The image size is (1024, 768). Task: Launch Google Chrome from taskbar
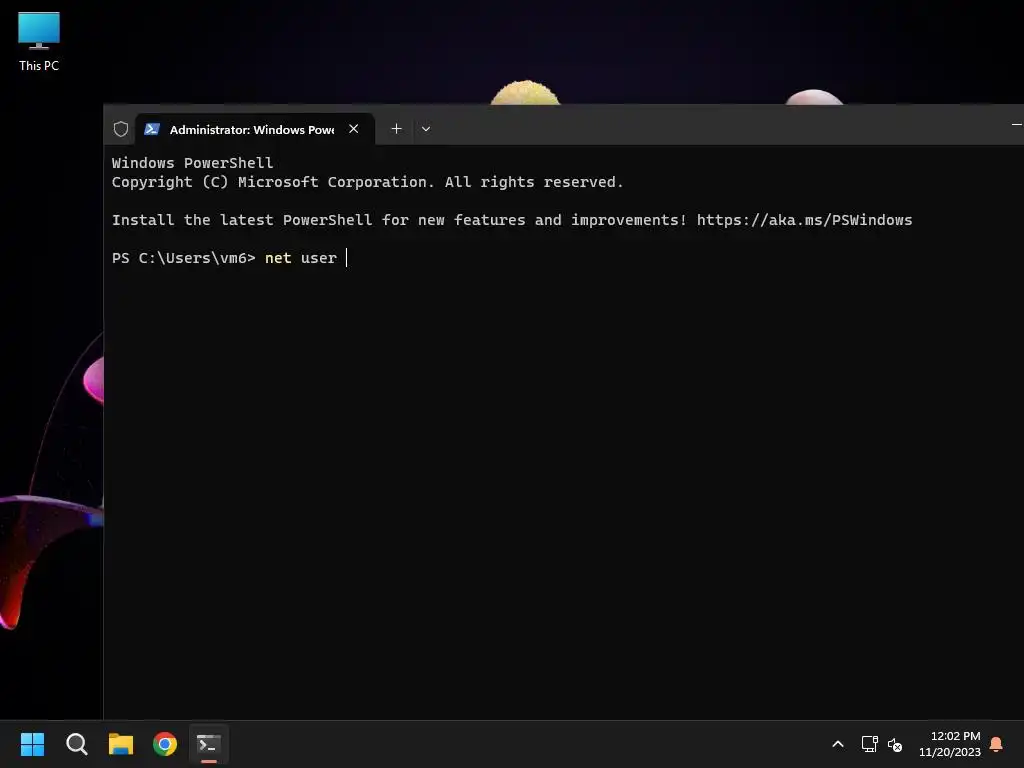165,744
